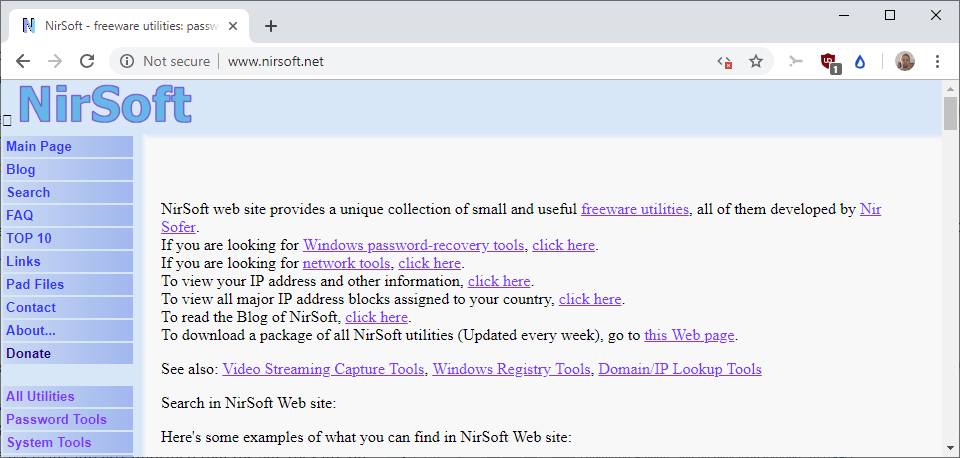The image size is (960, 458).
Task: Open Contact in the sidebar menu
Action: tap(67, 307)
